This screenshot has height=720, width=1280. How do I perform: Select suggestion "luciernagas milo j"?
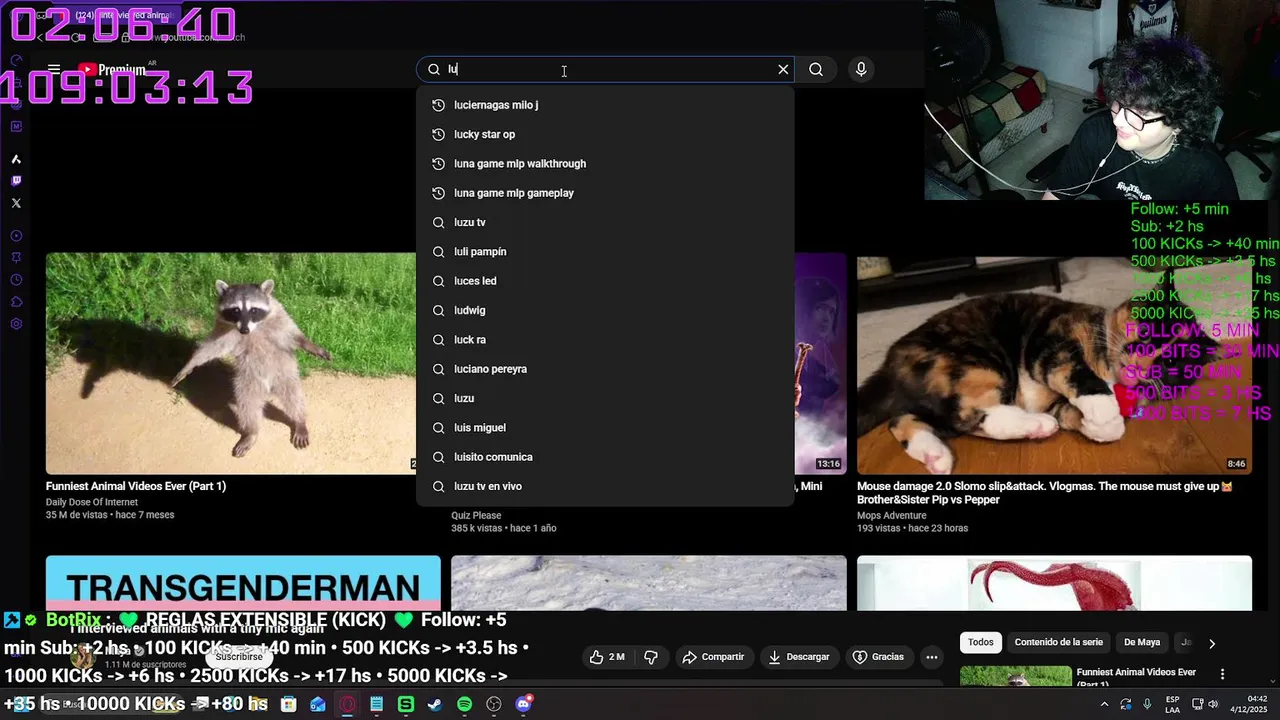(x=605, y=105)
